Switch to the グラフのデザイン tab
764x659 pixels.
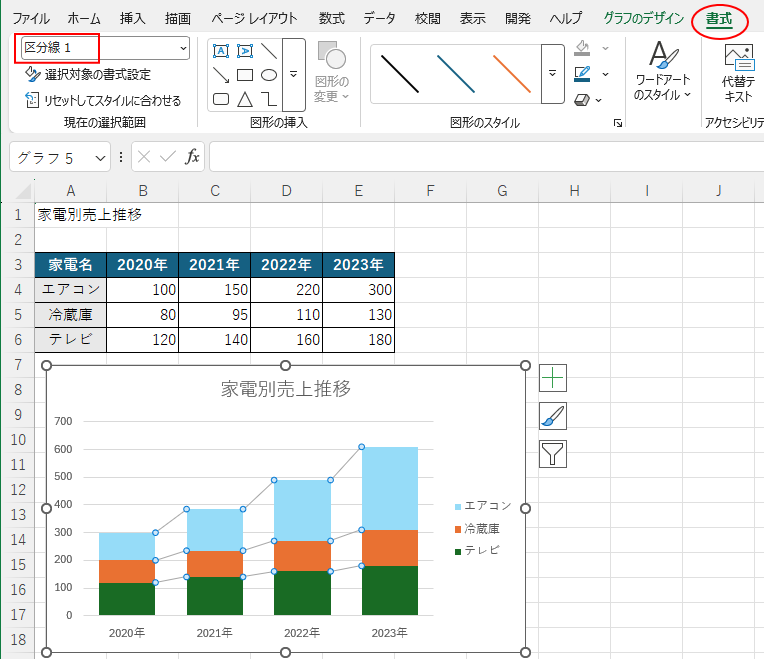[x=644, y=19]
